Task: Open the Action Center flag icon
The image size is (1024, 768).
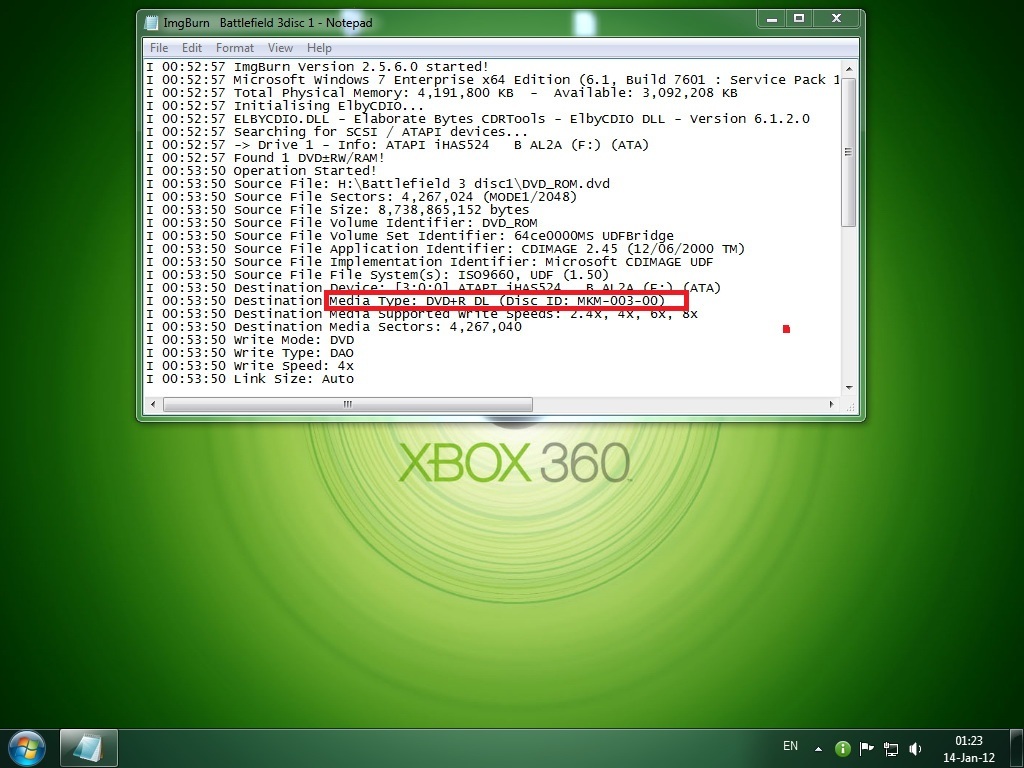Action: click(x=867, y=748)
